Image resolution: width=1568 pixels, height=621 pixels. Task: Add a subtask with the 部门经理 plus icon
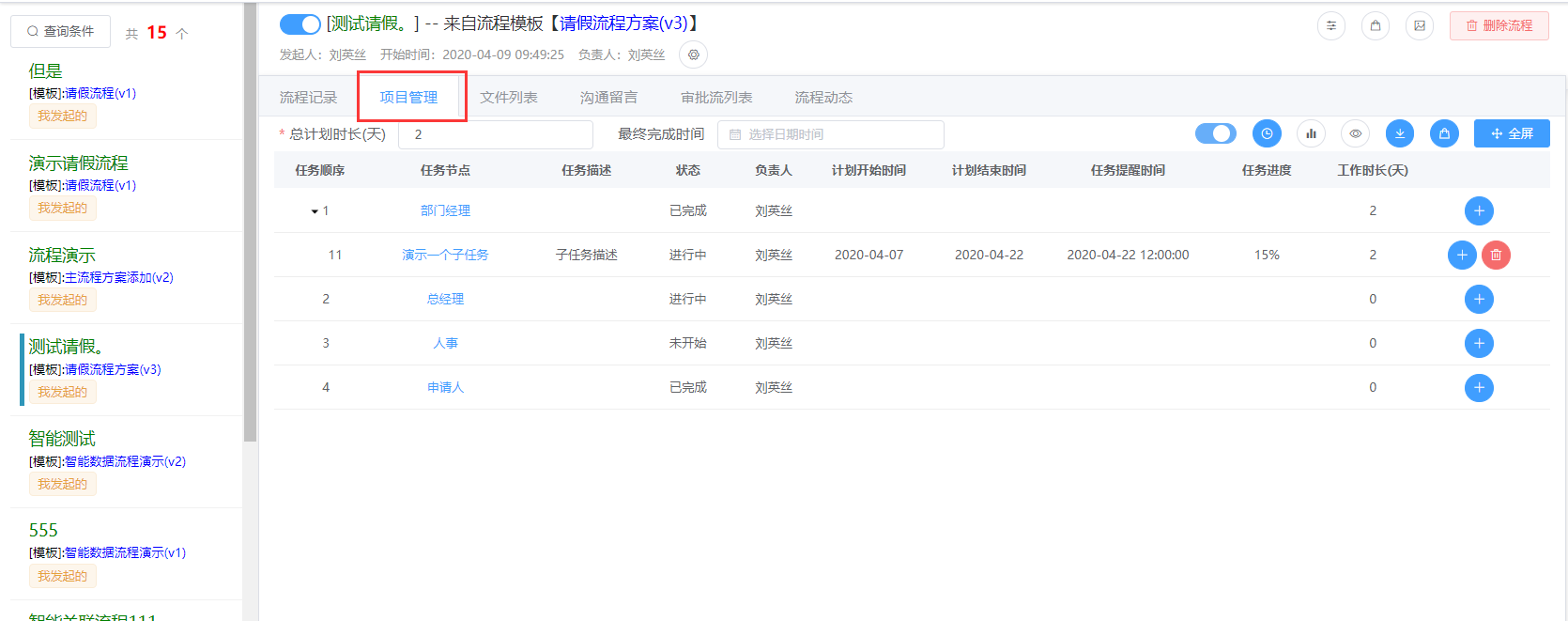point(1479,210)
